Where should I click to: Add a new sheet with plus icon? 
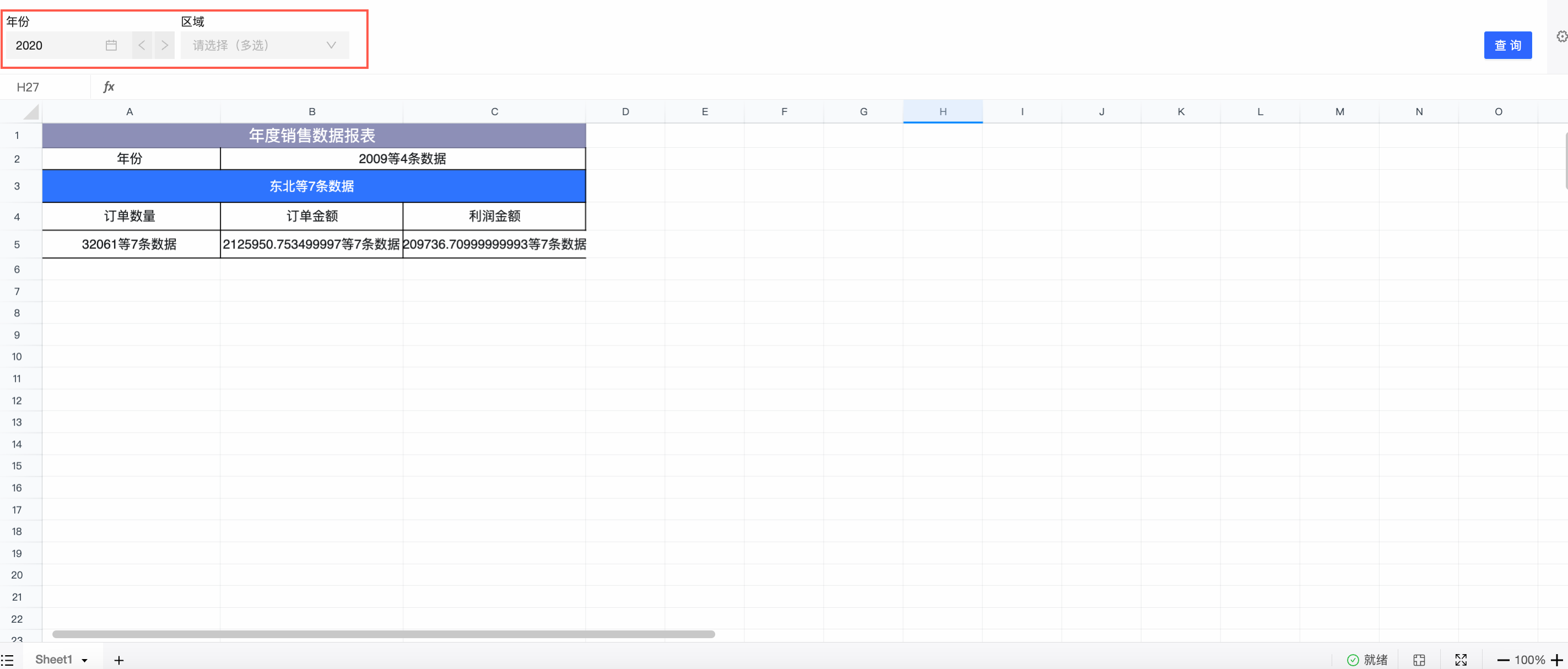tap(118, 660)
